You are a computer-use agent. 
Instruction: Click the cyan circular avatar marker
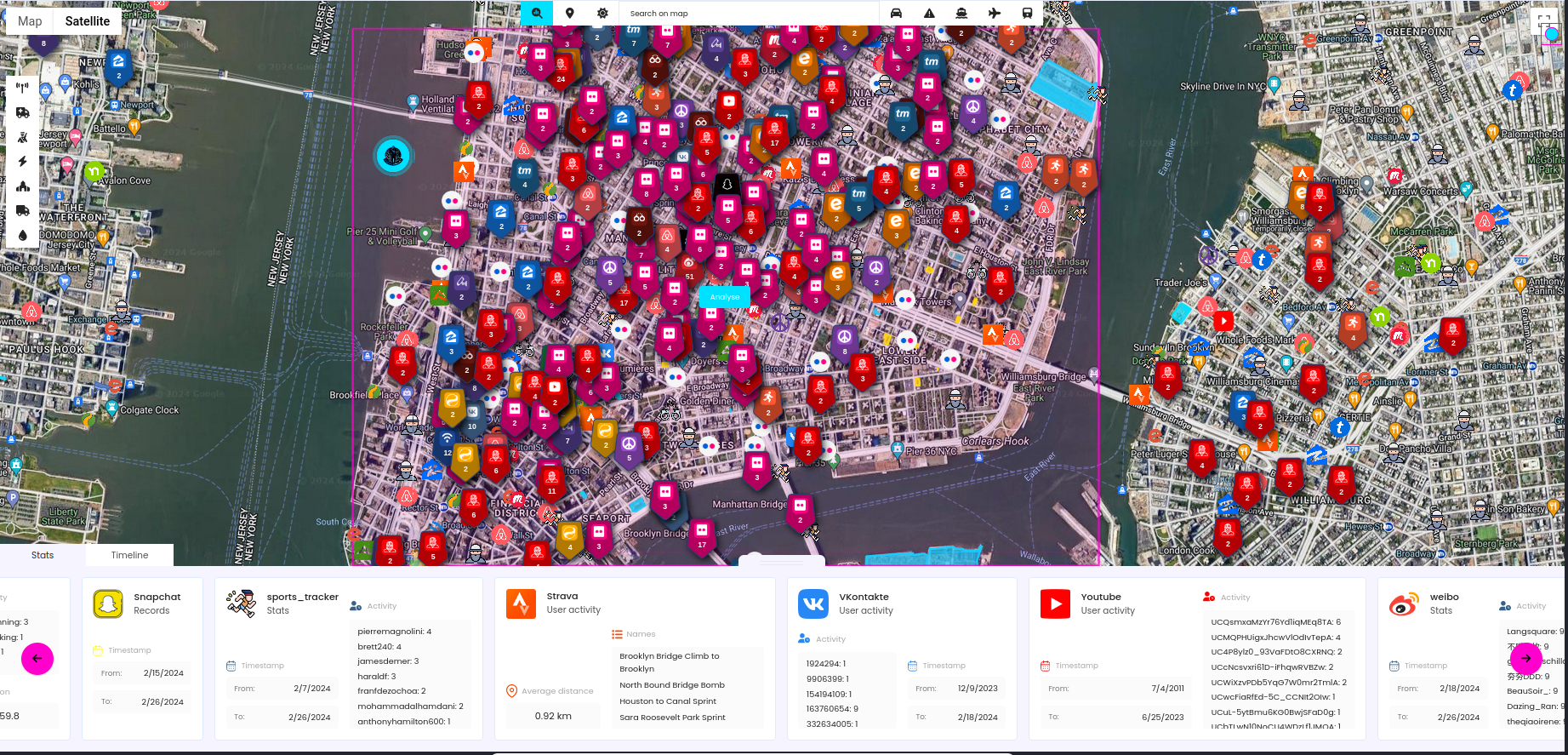(x=393, y=156)
